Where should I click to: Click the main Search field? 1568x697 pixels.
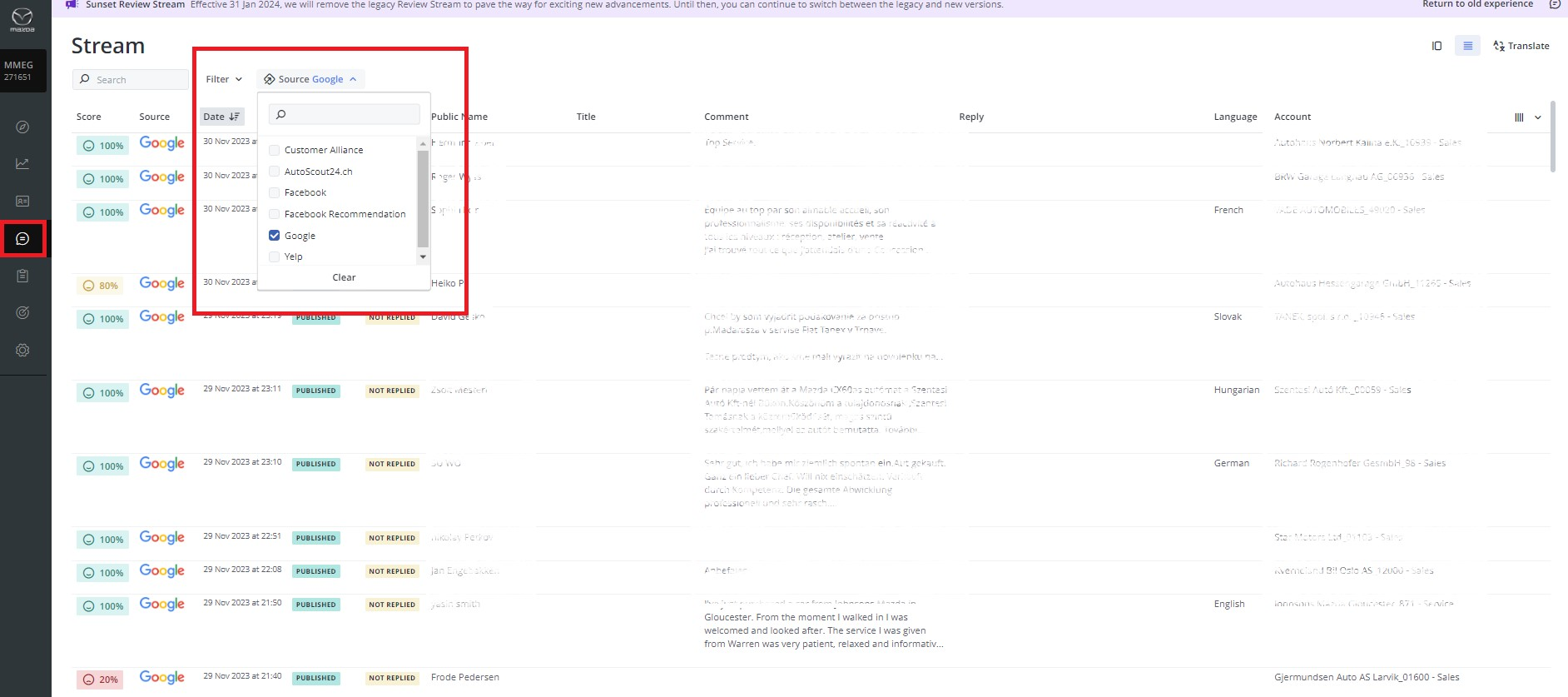pos(131,80)
